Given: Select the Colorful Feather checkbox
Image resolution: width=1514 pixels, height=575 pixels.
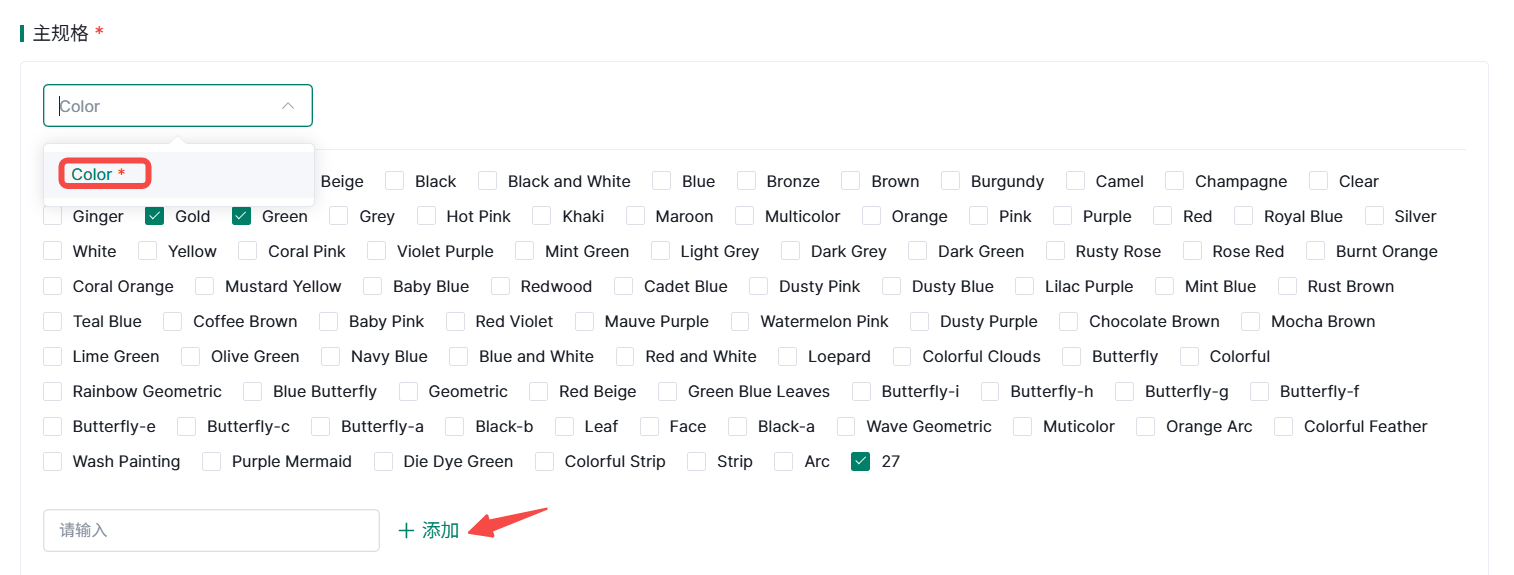Looking at the screenshot, I should pos(1284,426).
